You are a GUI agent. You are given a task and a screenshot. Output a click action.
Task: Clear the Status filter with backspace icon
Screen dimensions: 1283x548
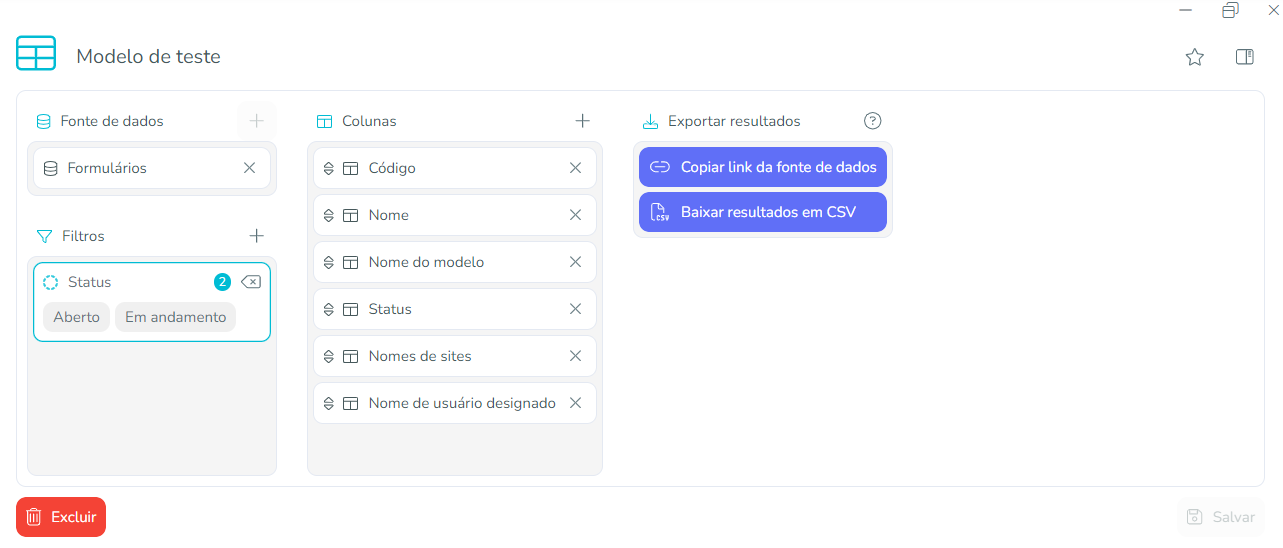[251, 282]
